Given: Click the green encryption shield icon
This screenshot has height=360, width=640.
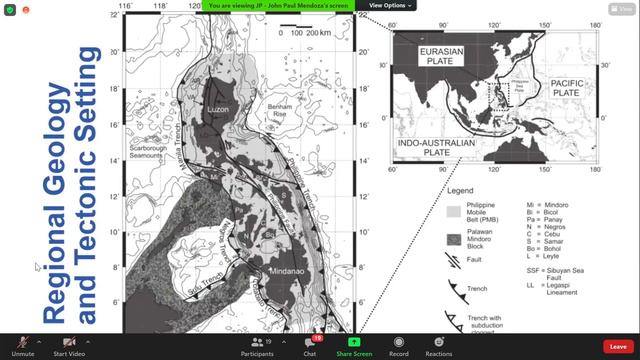Looking at the screenshot, I should pyautogui.click(x=10, y=10).
